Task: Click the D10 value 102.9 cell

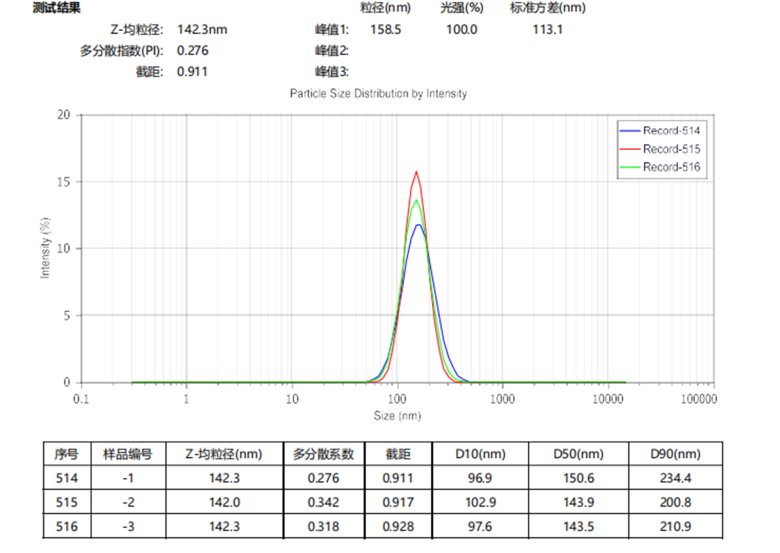Action: tap(474, 503)
